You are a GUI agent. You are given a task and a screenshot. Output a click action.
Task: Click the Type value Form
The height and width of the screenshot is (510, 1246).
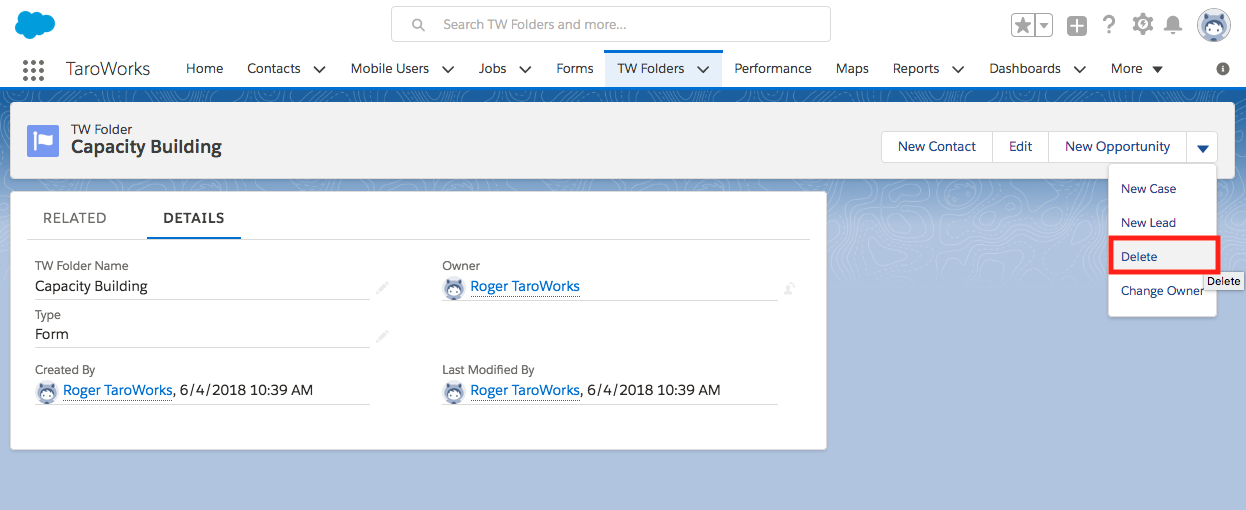52,334
